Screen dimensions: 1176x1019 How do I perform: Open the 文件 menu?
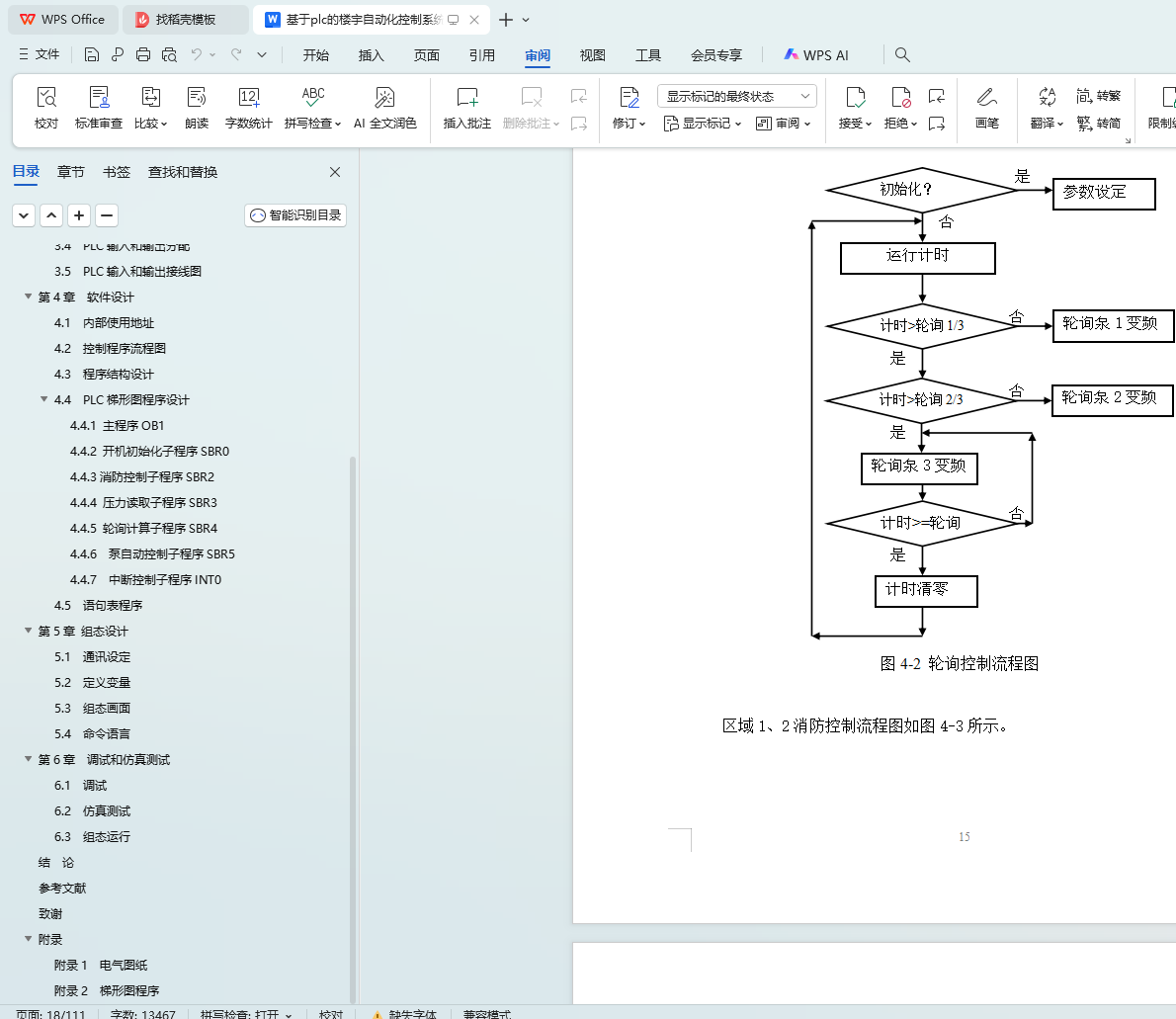coord(39,54)
